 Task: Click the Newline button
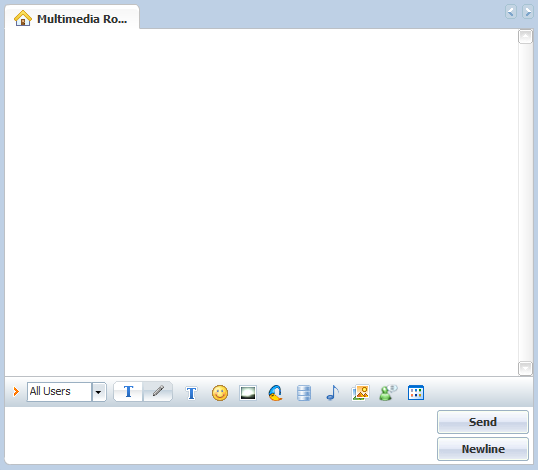[483, 449]
